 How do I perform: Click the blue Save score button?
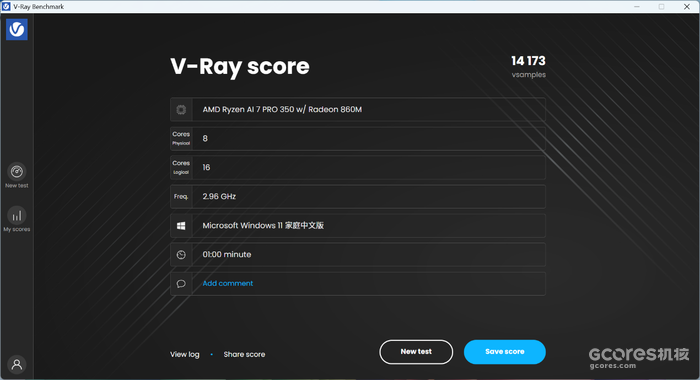[x=504, y=352]
